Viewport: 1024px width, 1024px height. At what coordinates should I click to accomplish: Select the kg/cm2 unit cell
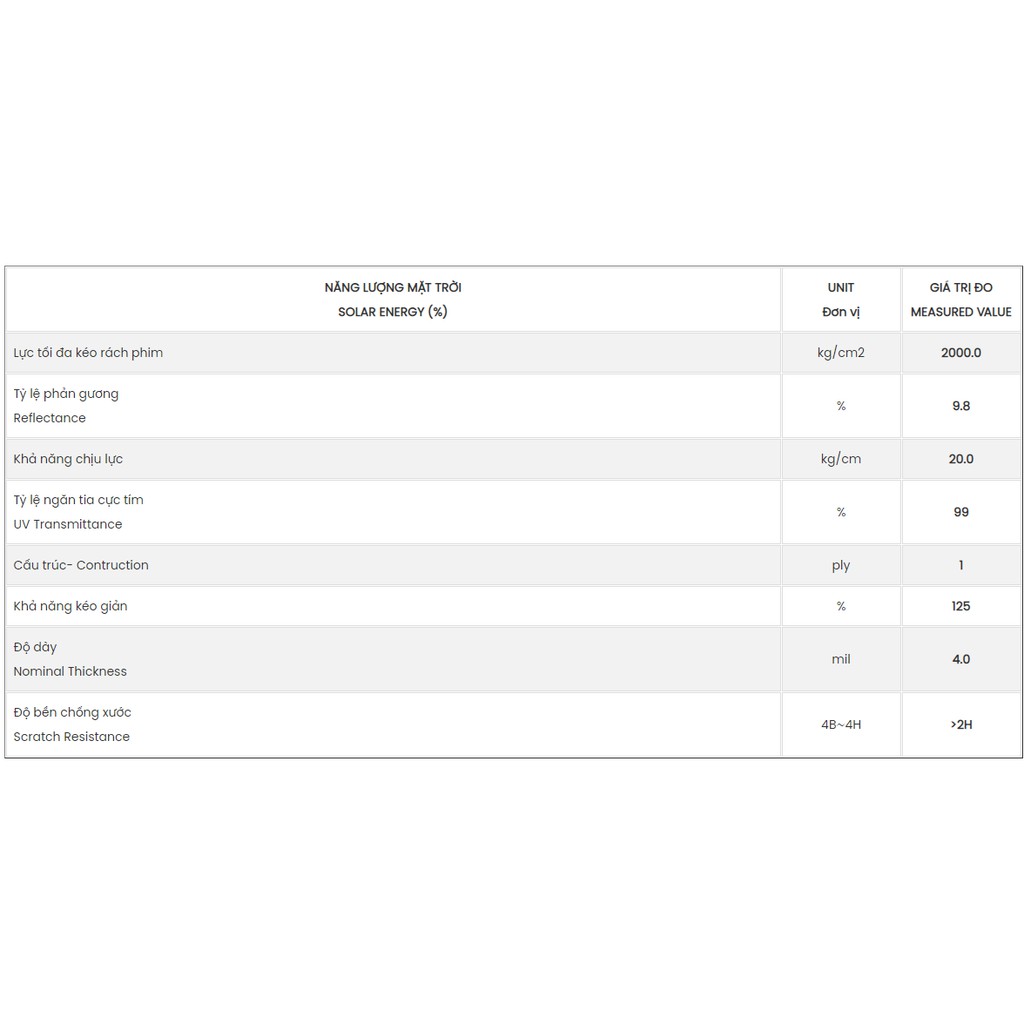[841, 353]
